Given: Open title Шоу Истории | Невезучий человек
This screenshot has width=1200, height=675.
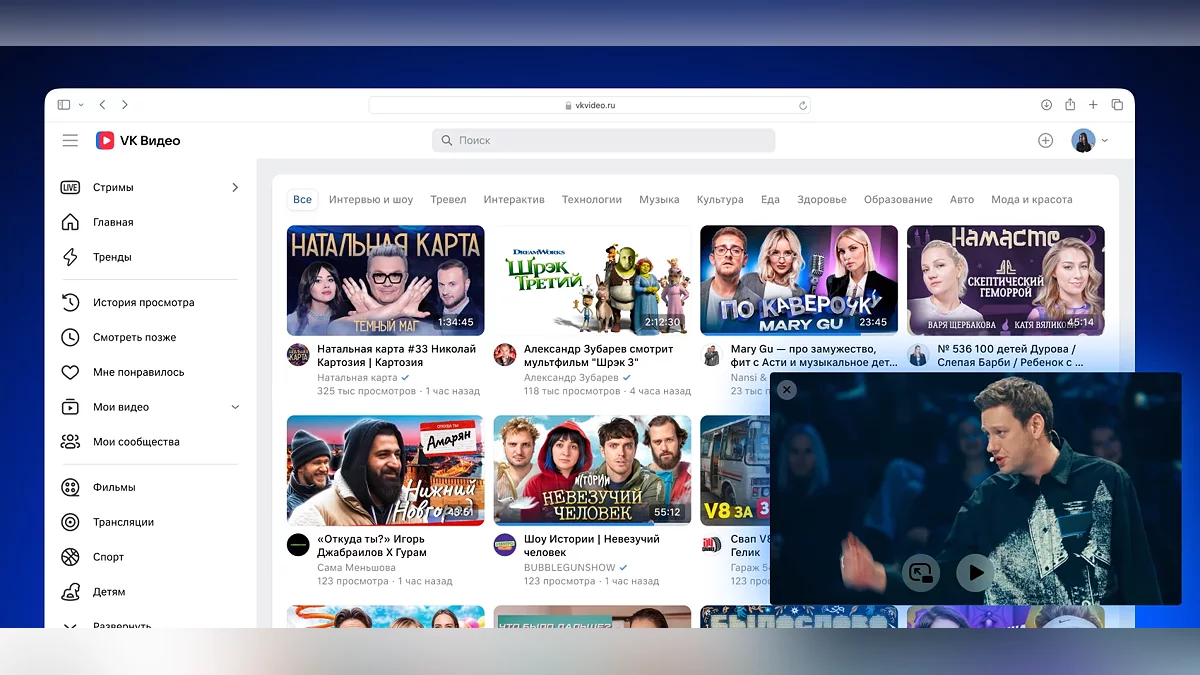Looking at the screenshot, I should (593, 546).
